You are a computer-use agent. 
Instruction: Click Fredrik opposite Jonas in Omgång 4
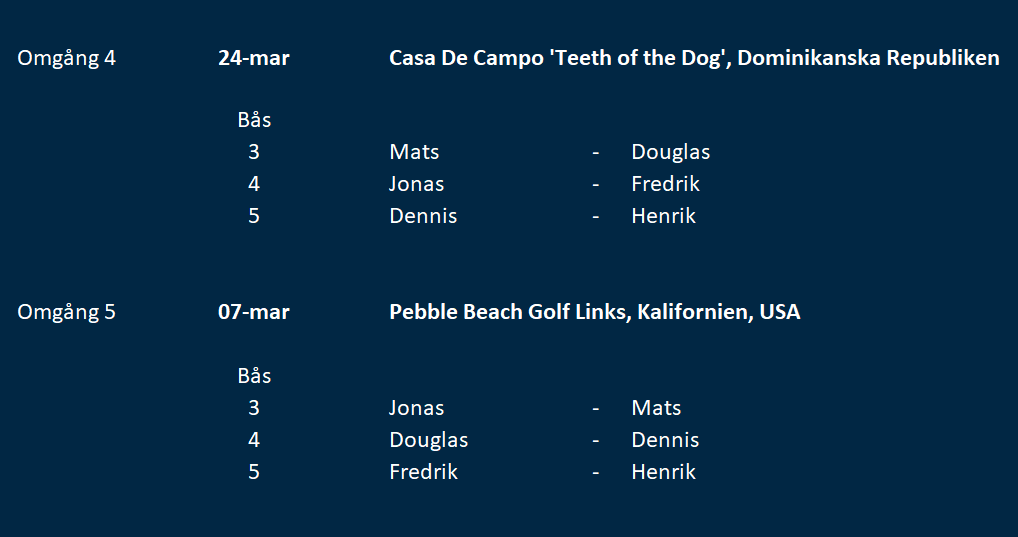coord(665,184)
